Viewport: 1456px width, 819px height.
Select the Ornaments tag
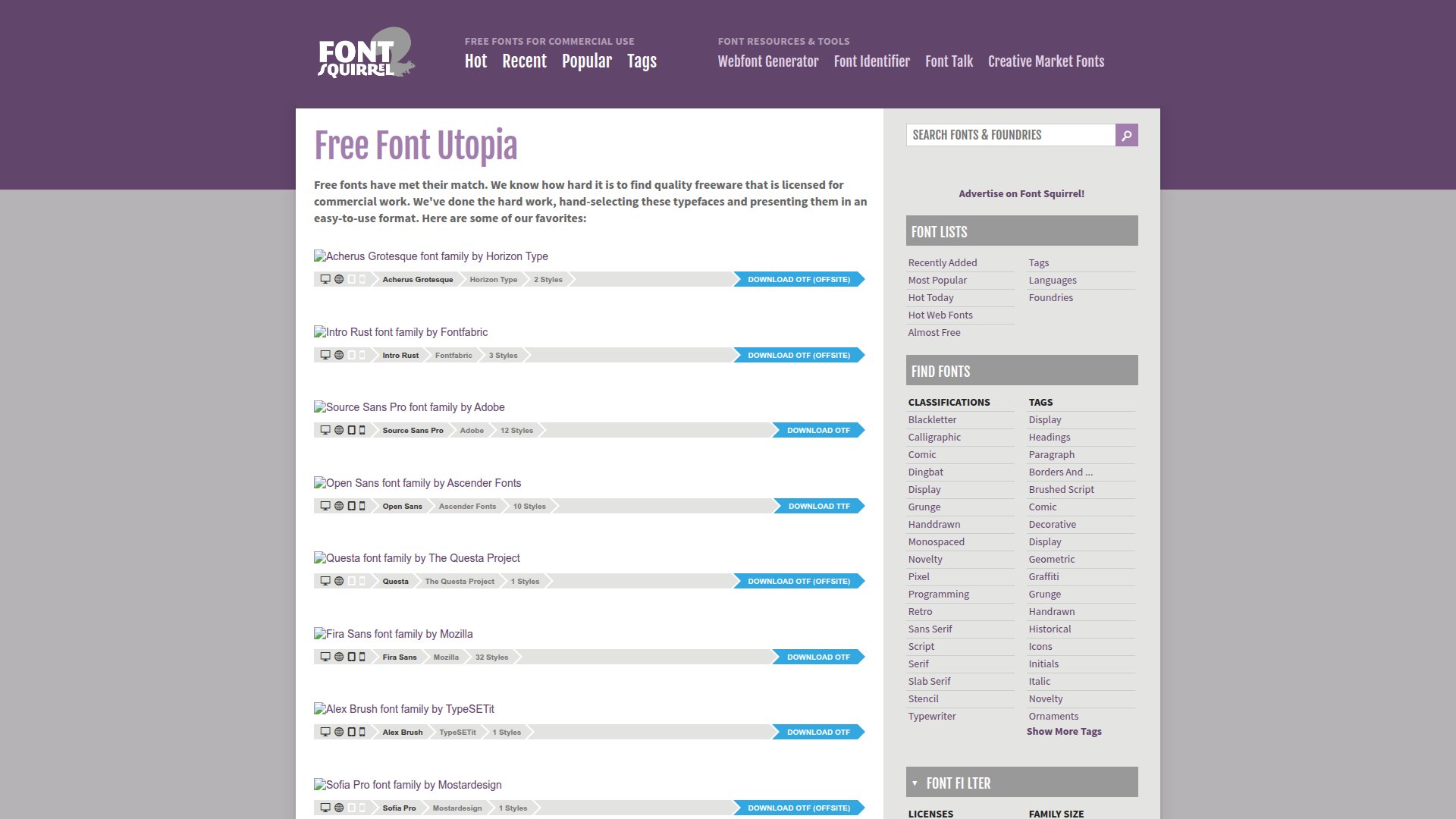coord(1053,716)
